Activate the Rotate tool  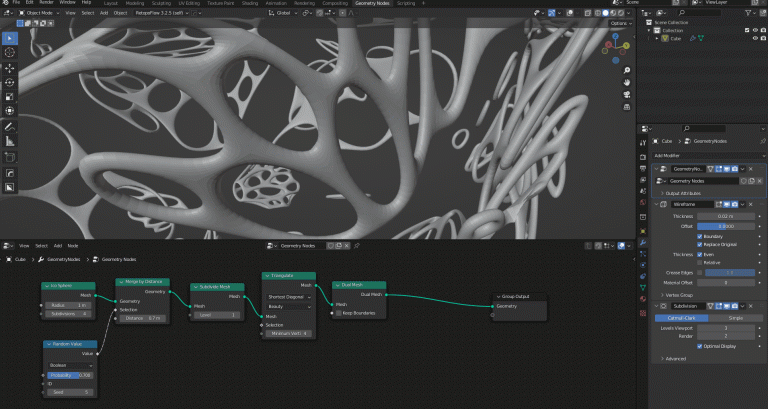(10, 82)
